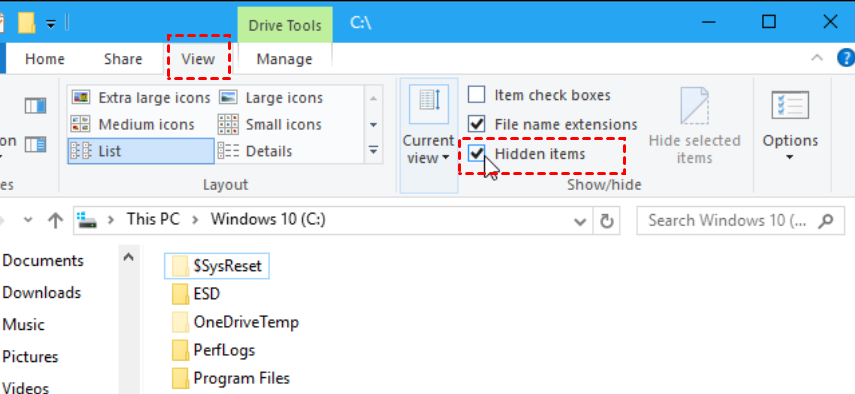The image size is (855, 394).
Task: Click the Up arrow navigation icon
Action: [55, 220]
